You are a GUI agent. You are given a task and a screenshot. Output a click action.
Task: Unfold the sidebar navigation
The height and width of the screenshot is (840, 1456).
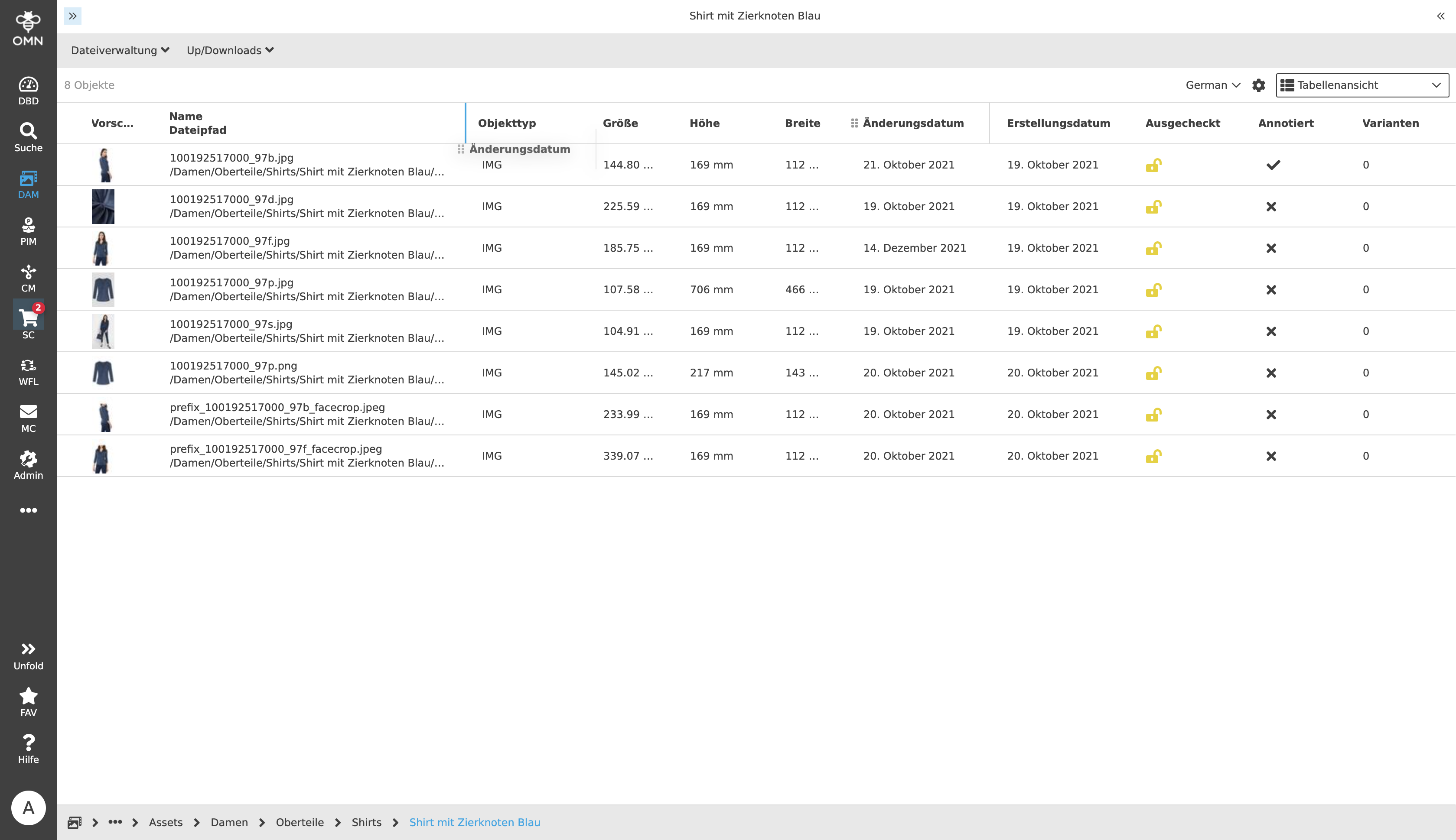(28, 655)
